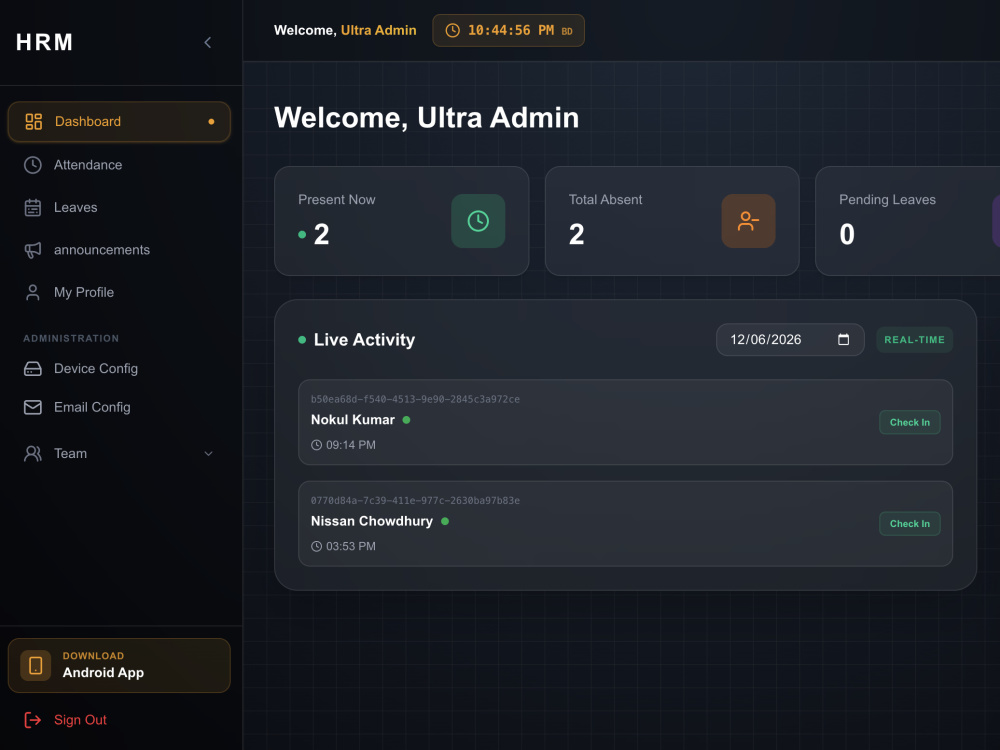Click the announcements megaphone icon

coord(33,250)
